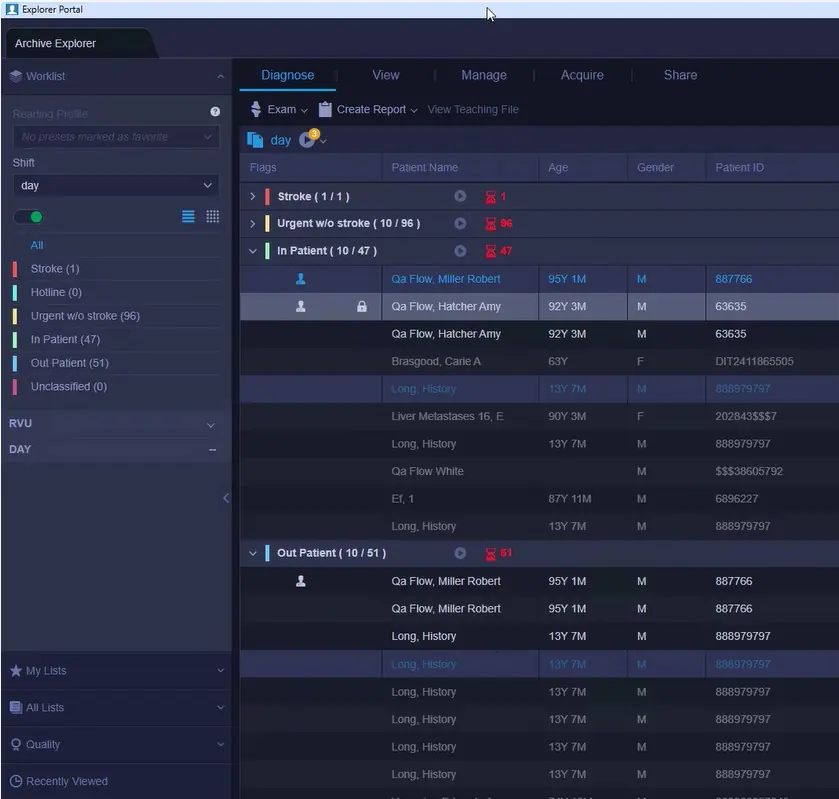Select the Liver Metastases 16, E row

tap(539, 416)
